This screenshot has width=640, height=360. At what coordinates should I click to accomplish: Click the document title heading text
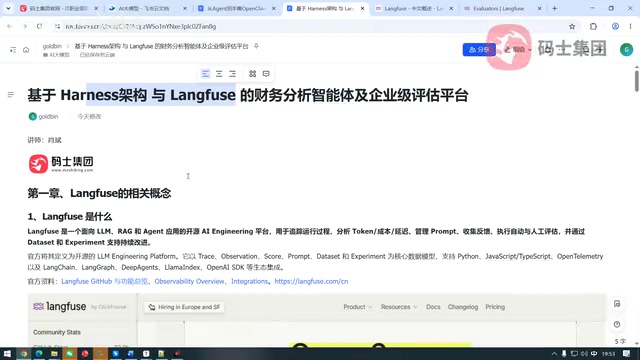[x=248, y=95]
